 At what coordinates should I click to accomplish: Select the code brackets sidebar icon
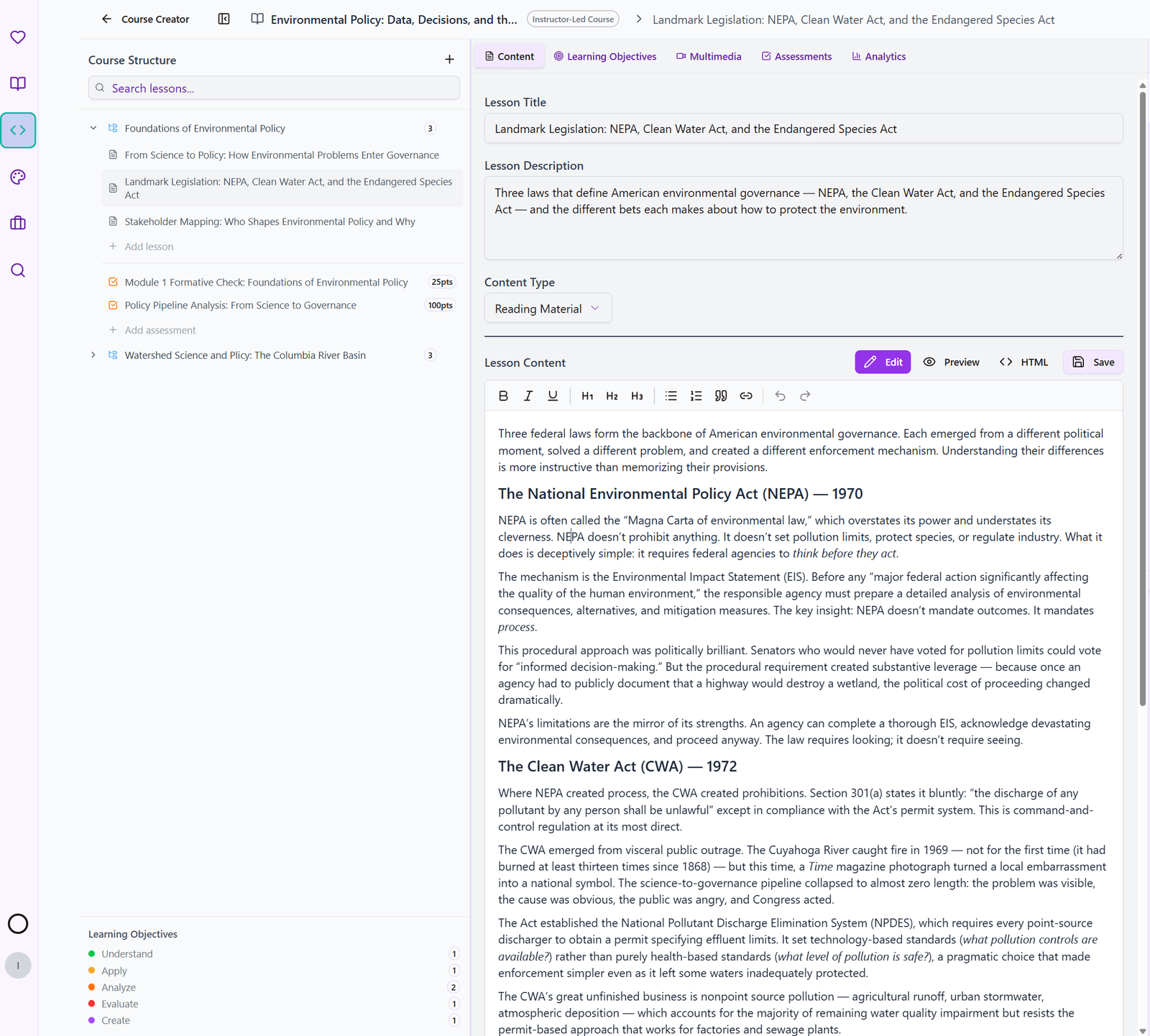18,130
